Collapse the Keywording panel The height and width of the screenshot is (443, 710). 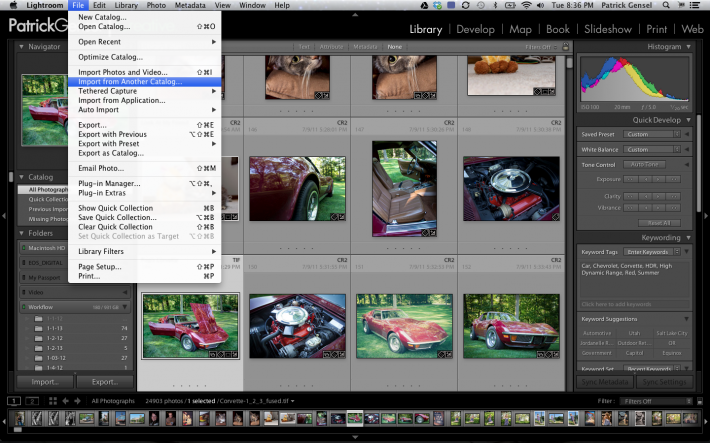(688, 237)
